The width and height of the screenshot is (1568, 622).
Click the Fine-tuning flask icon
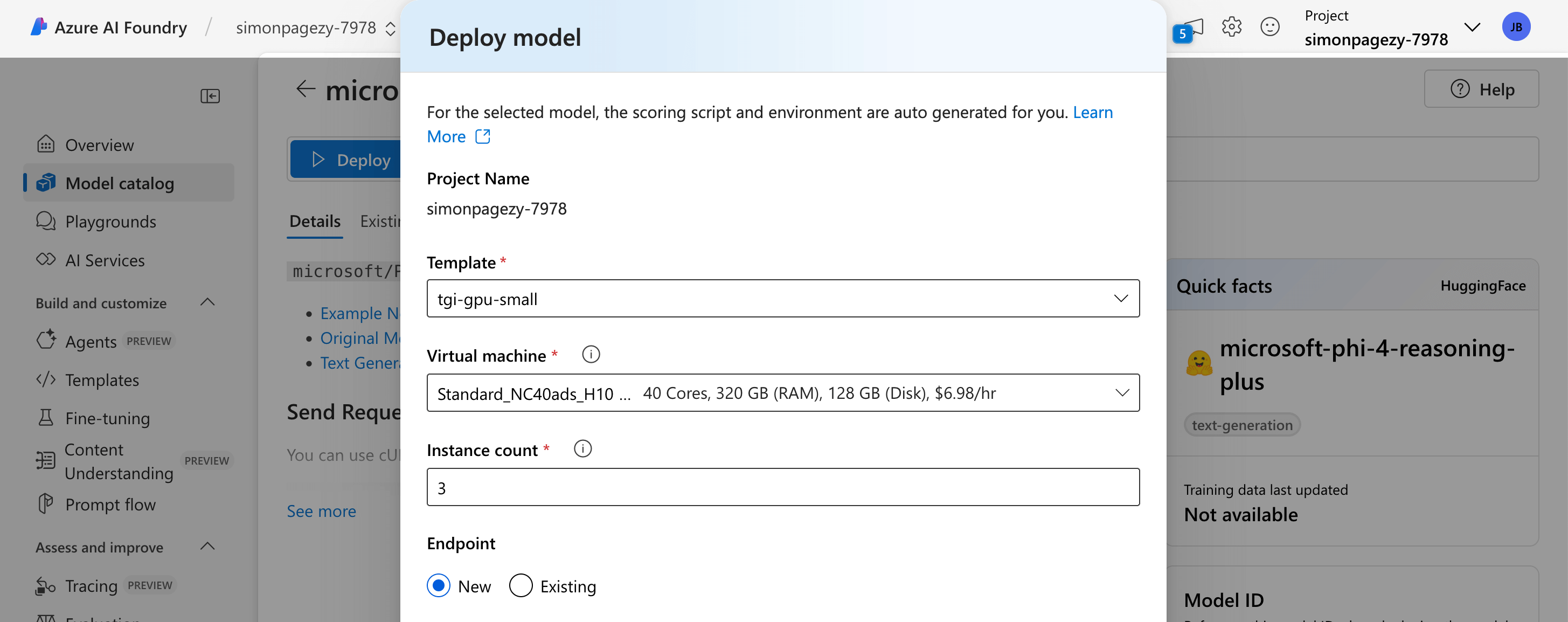pos(46,418)
